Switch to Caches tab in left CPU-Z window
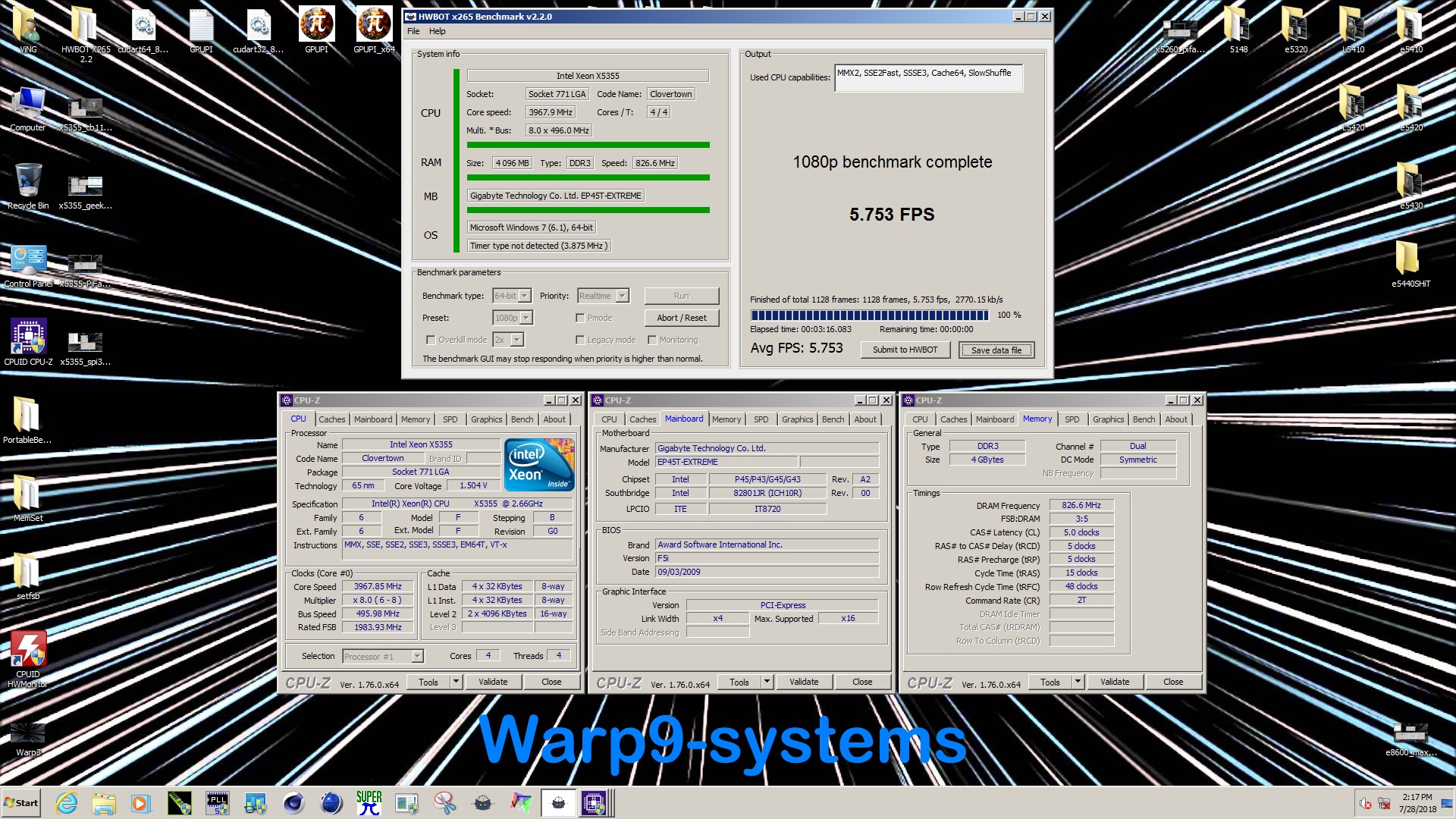 point(331,419)
